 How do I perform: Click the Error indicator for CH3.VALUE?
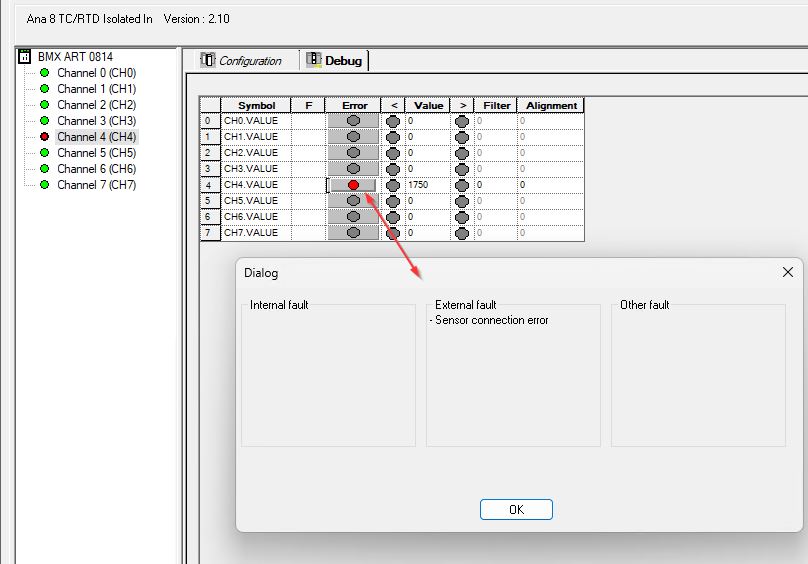click(353, 169)
